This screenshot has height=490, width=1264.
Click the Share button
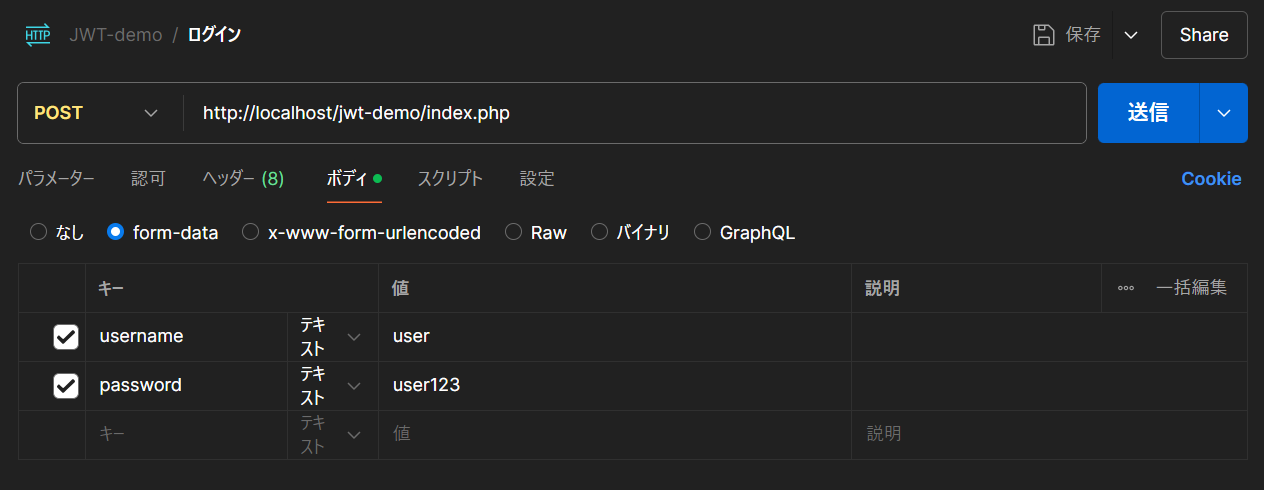click(1204, 35)
